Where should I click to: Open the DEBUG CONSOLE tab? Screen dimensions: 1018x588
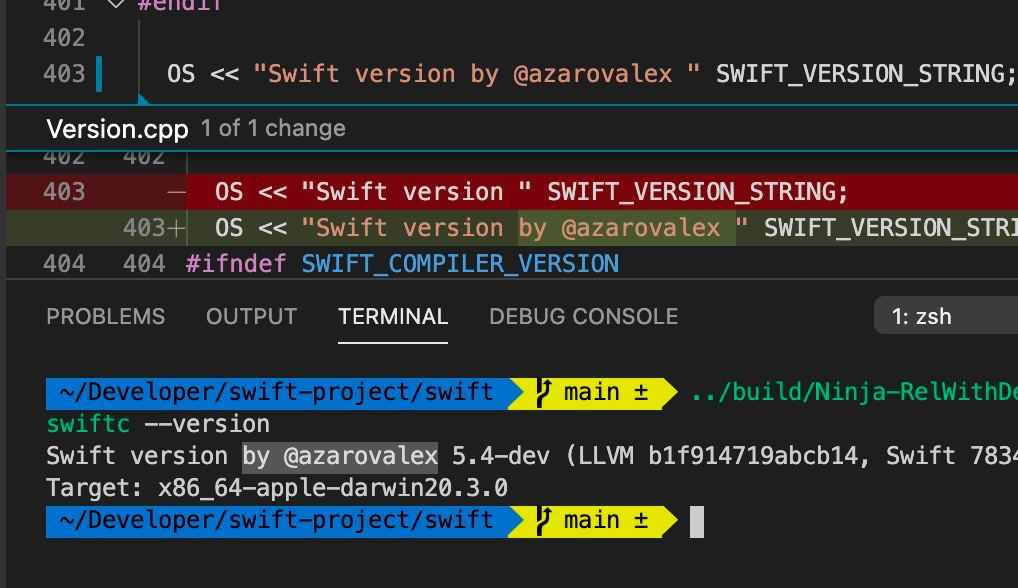[584, 316]
